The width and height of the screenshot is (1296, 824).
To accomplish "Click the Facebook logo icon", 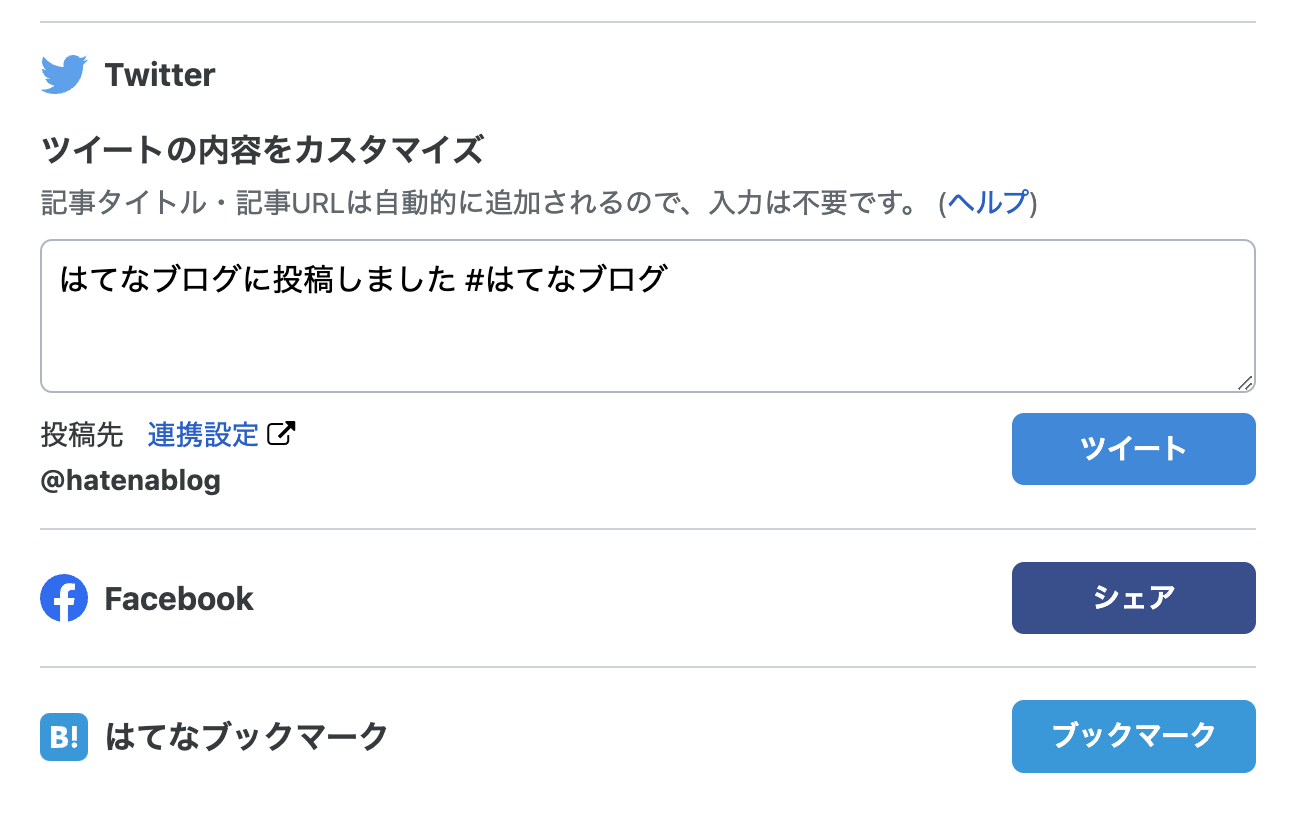I will pos(64,598).
